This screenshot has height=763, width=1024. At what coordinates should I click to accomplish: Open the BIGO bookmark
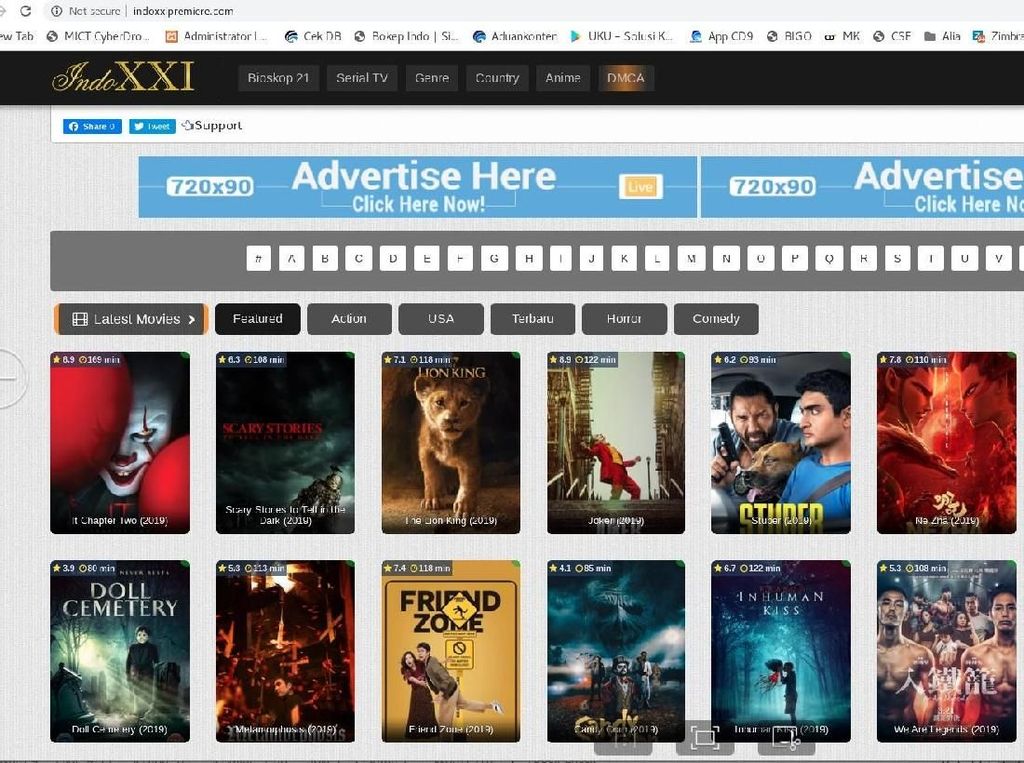(789, 37)
